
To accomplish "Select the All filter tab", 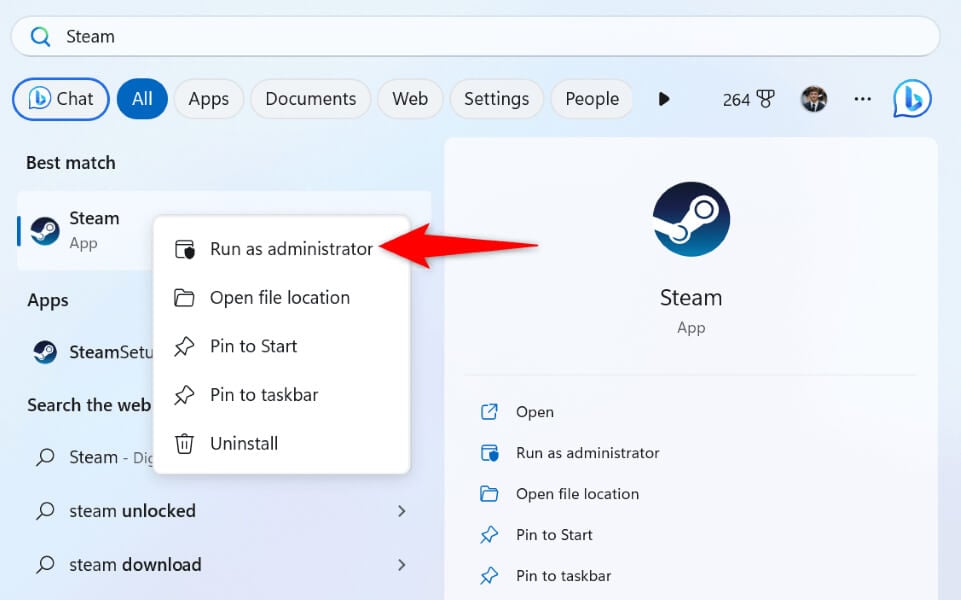I will (142, 99).
